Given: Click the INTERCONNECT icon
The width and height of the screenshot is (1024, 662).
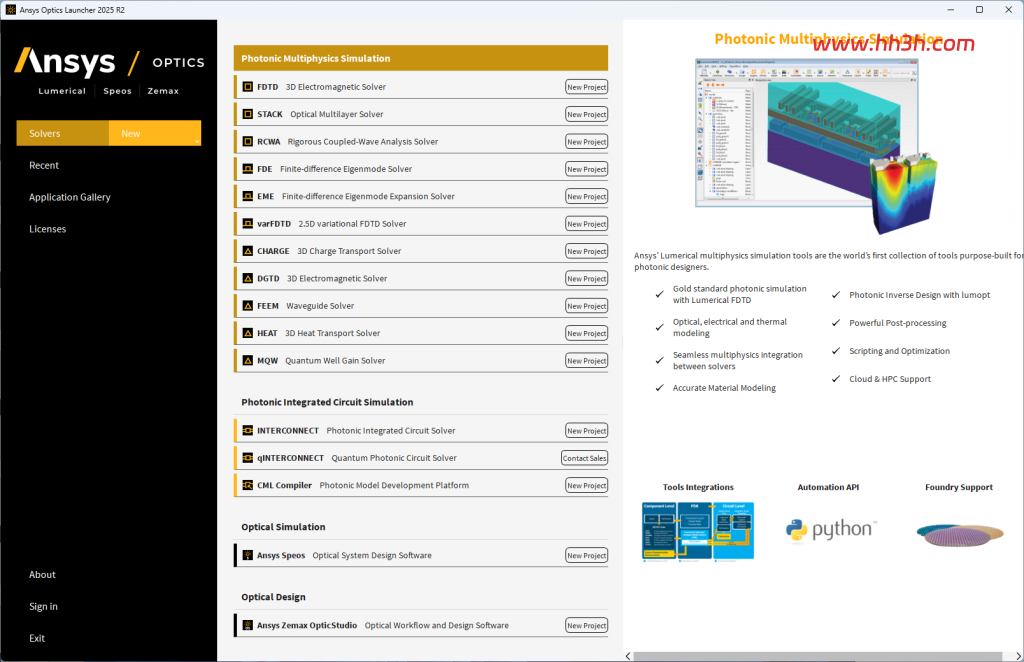Looking at the screenshot, I should [x=248, y=431].
